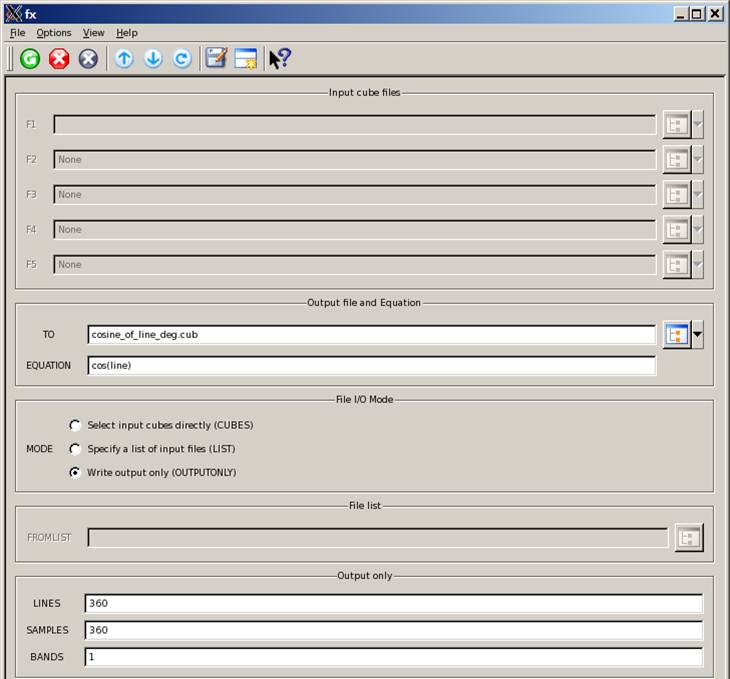
Task: Click the LINES input field
Action: tap(393, 604)
